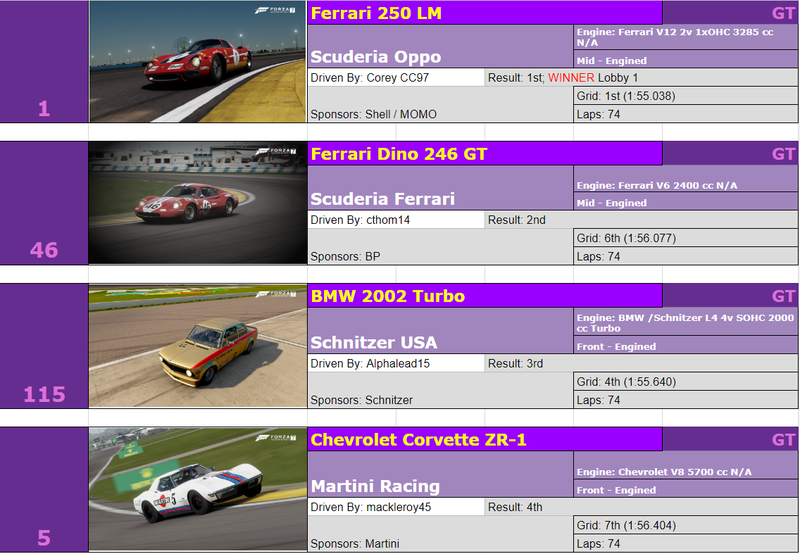The width and height of the screenshot is (800, 554).
Task: Click car number 1 cell
Action: (x=44, y=62)
